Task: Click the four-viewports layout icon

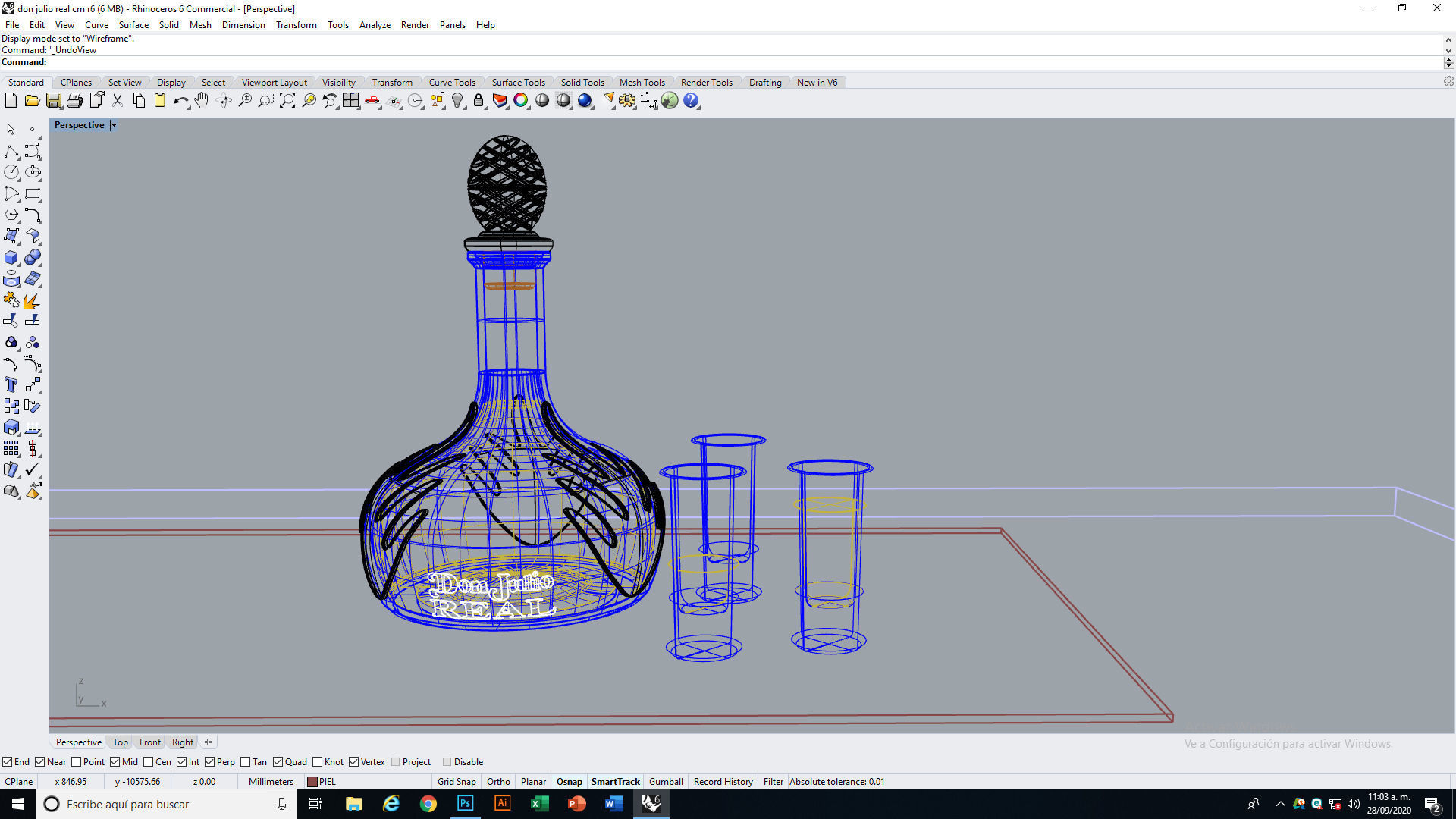Action: pyautogui.click(x=350, y=101)
